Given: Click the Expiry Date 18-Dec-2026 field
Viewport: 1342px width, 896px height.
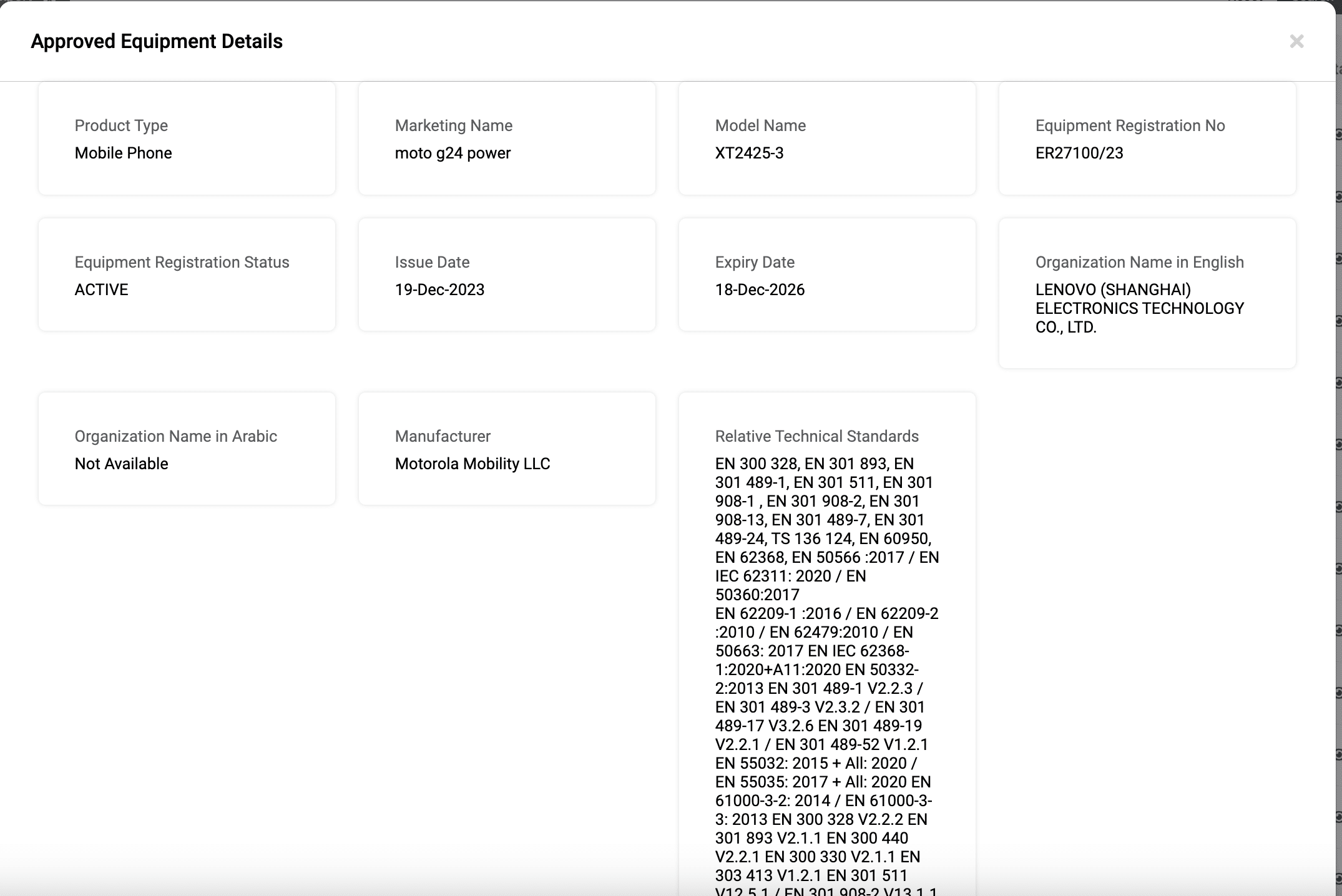Looking at the screenshot, I should 827,274.
